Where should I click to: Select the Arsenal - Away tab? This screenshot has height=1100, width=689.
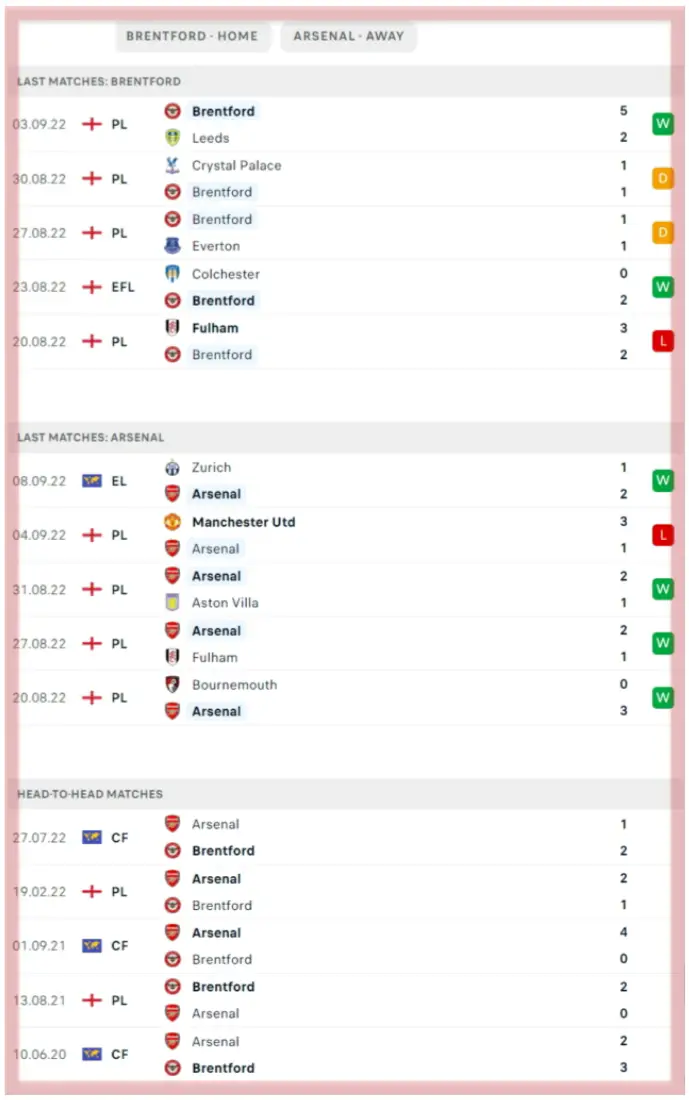349,36
